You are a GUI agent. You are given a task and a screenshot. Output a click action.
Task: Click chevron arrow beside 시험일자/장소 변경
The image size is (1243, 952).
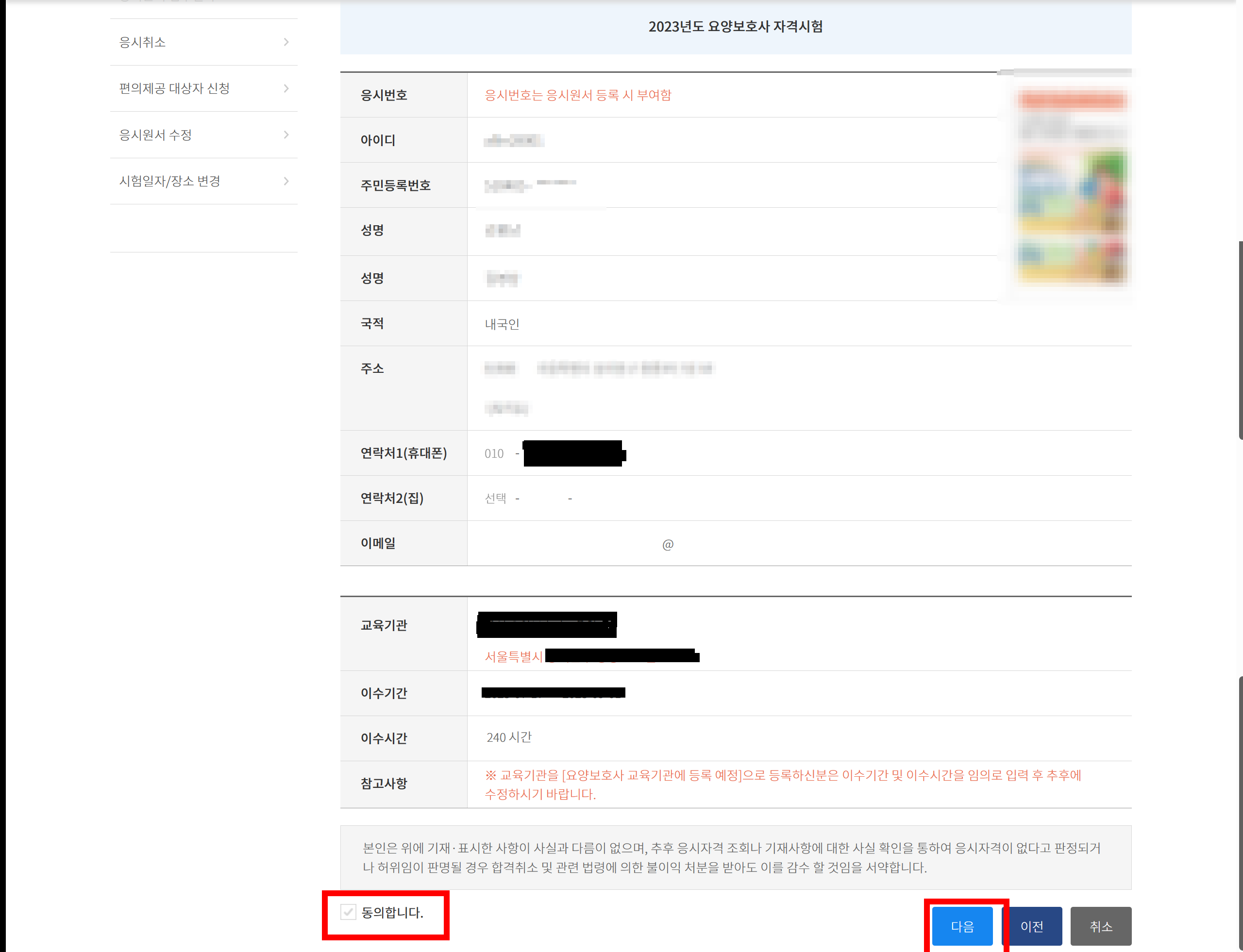coord(286,182)
